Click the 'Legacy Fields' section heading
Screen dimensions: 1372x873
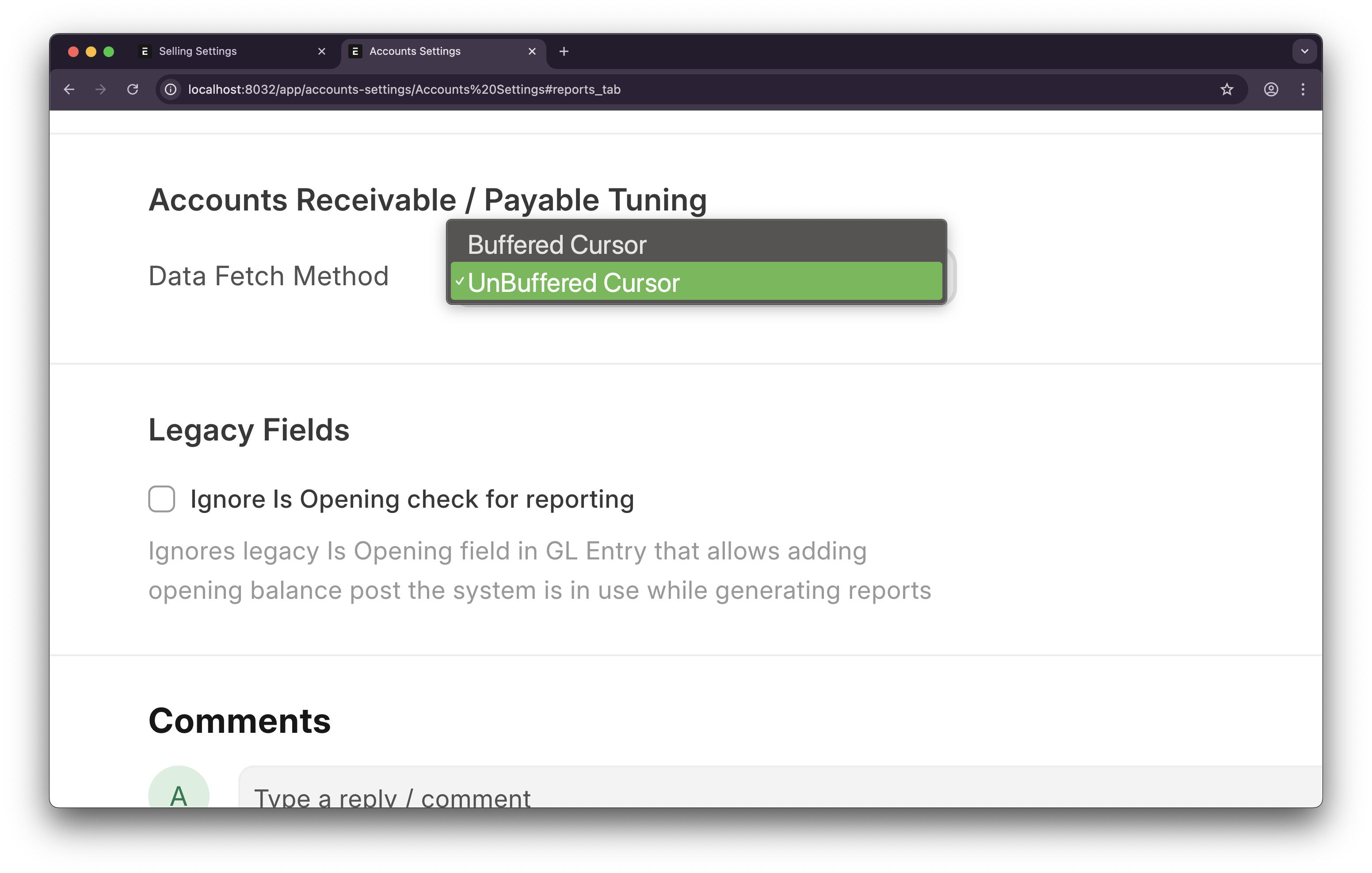[249, 430]
